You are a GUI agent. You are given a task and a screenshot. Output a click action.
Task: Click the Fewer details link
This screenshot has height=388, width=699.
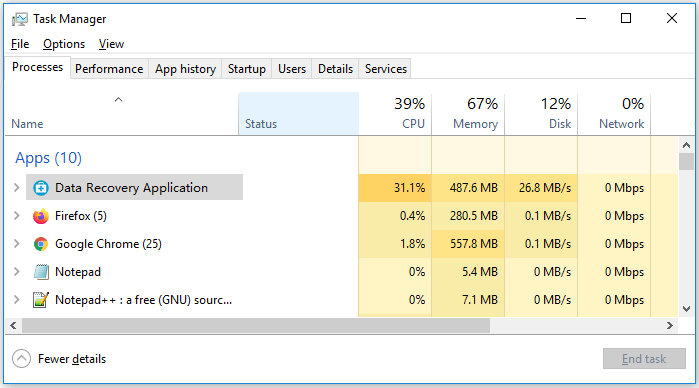click(x=72, y=359)
